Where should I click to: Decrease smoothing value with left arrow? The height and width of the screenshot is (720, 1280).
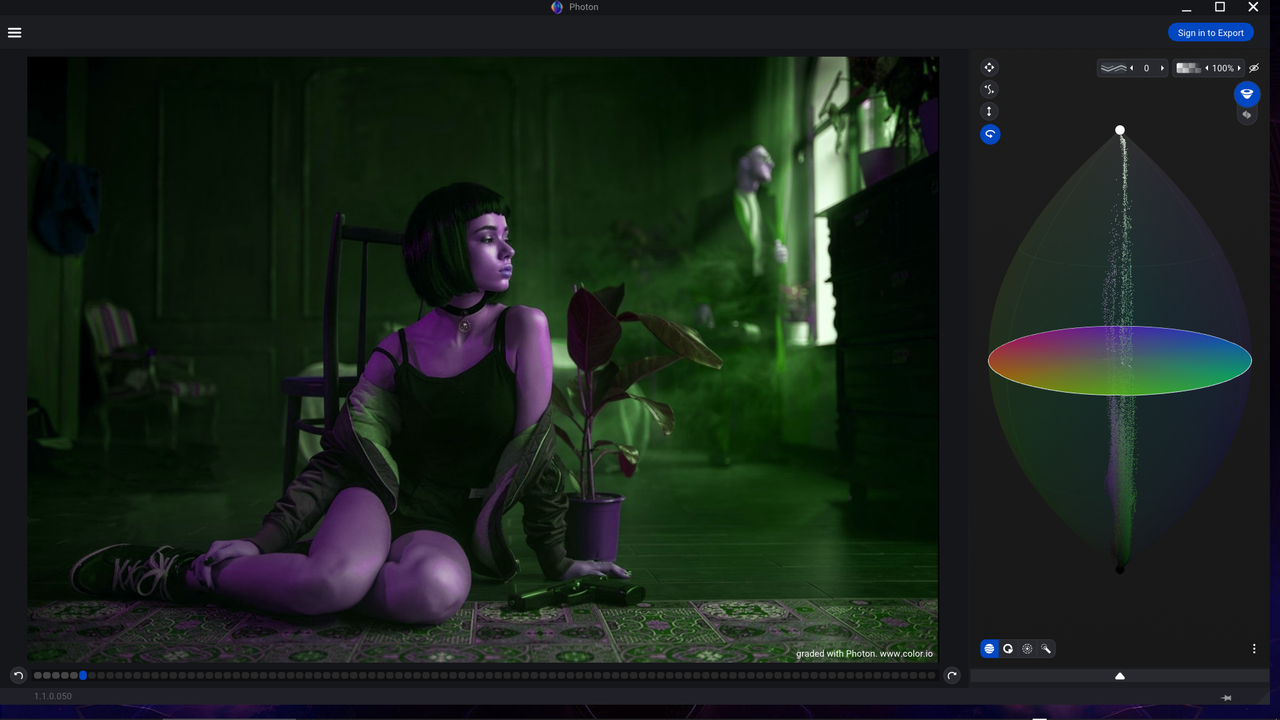(1132, 68)
